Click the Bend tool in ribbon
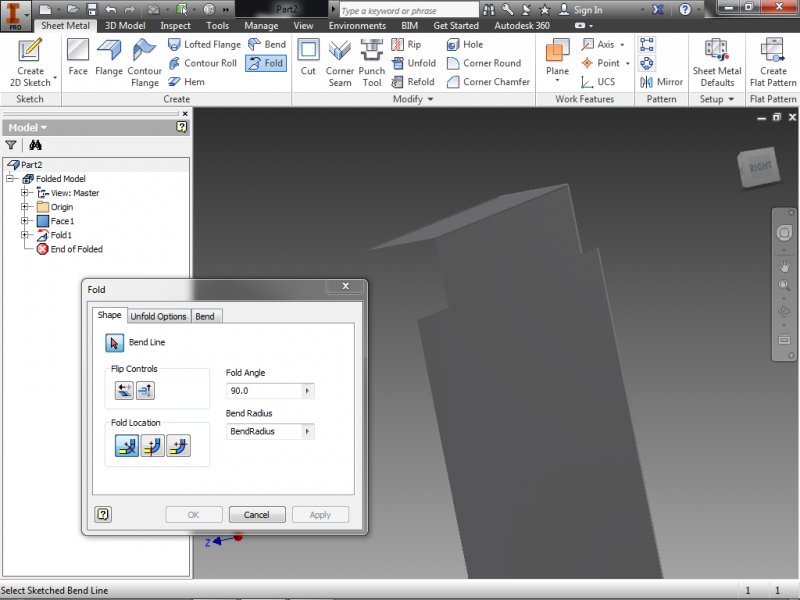Image resolution: width=800 pixels, height=600 pixels. 267,44
